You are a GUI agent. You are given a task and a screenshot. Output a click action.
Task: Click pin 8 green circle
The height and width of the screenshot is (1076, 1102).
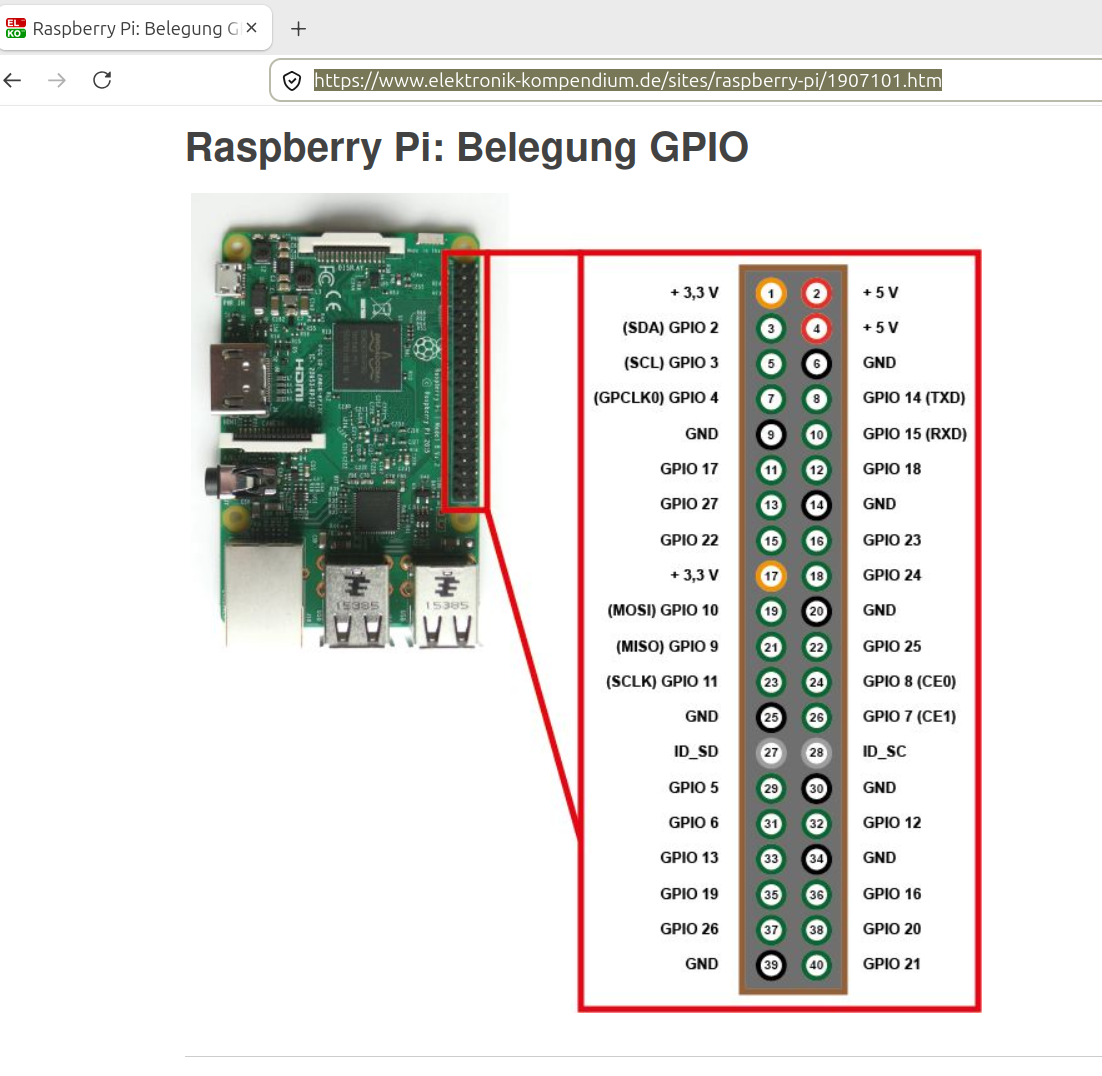click(816, 398)
